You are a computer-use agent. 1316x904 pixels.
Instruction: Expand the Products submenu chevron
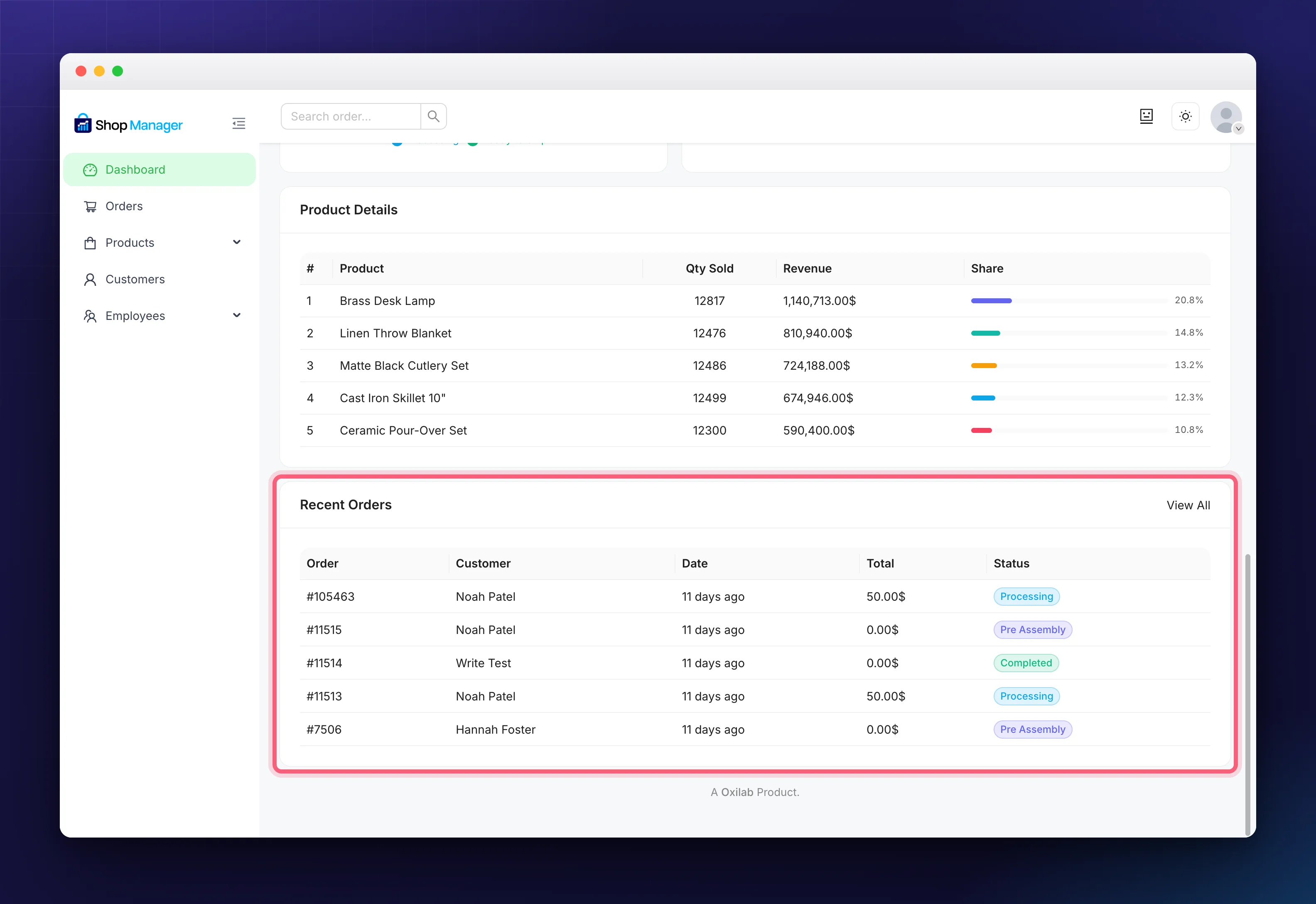point(237,243)
